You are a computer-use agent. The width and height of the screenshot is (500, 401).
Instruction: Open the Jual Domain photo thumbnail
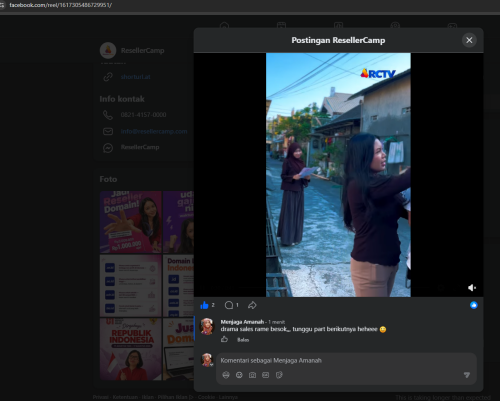(x=178, y=349)
